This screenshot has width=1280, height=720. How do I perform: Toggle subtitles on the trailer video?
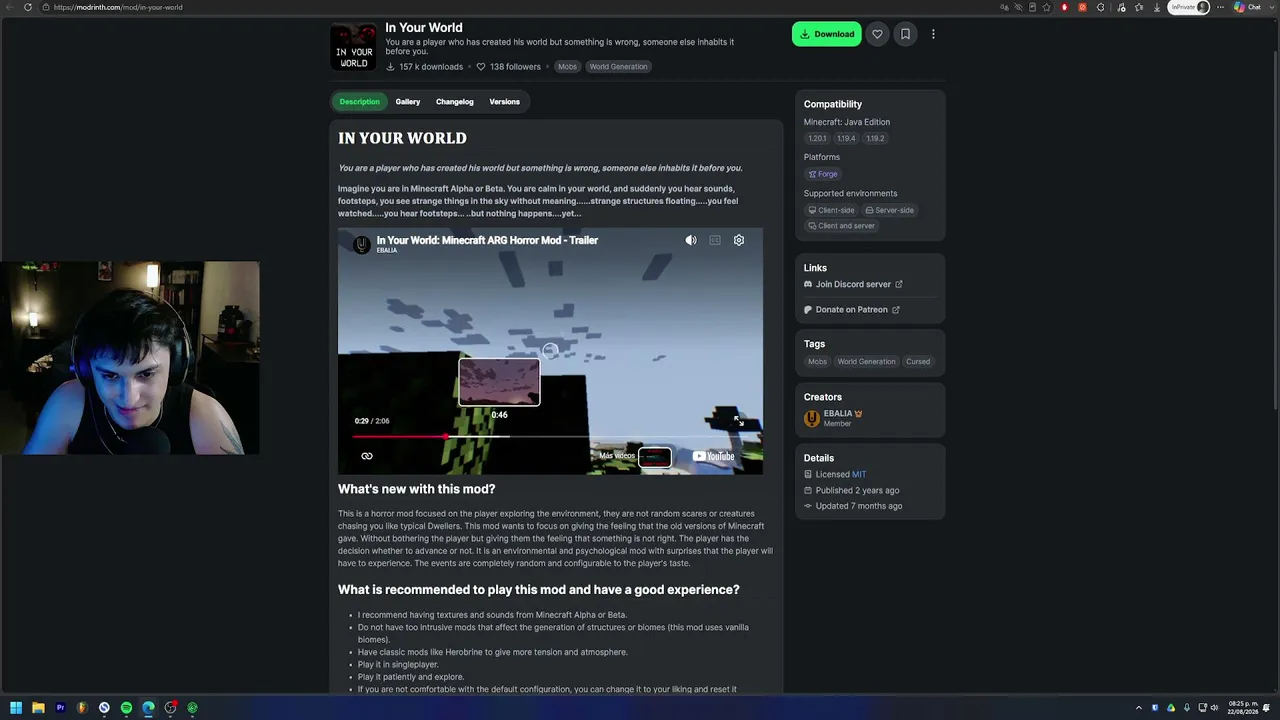tap(715, 240)
